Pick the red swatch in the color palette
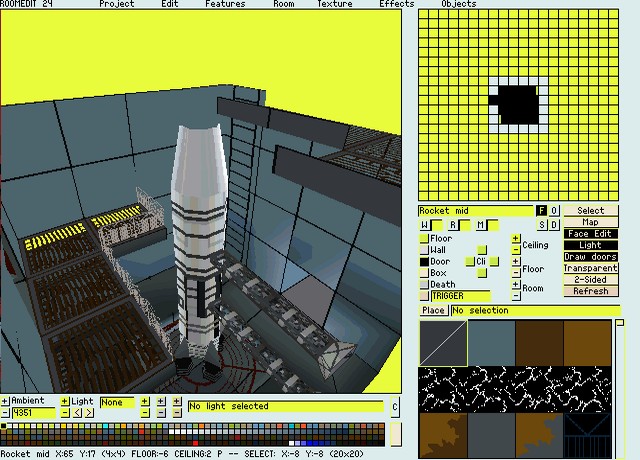 tap(195, 442)
